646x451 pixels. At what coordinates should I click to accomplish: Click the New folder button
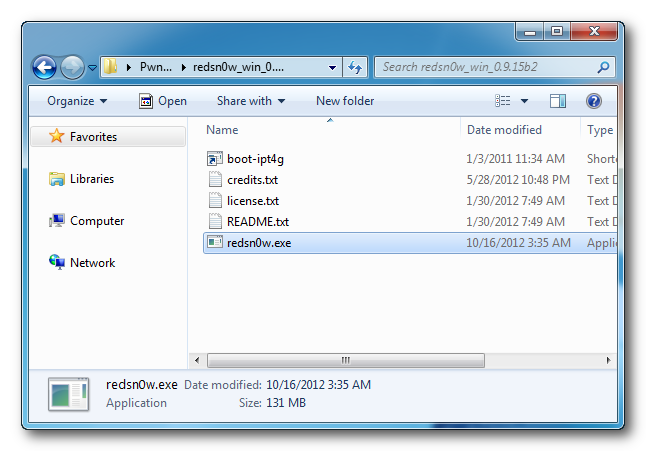[x=345, y=101]
